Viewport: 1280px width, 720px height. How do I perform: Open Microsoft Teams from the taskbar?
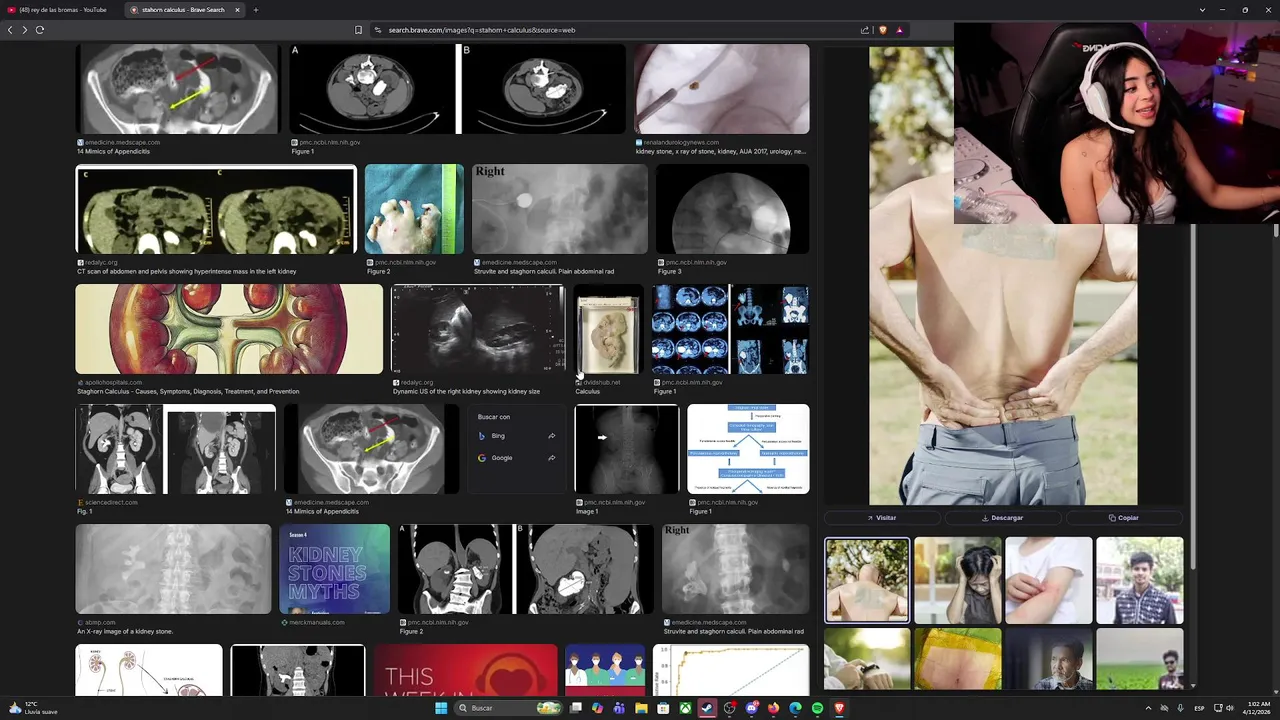(619, 708)
